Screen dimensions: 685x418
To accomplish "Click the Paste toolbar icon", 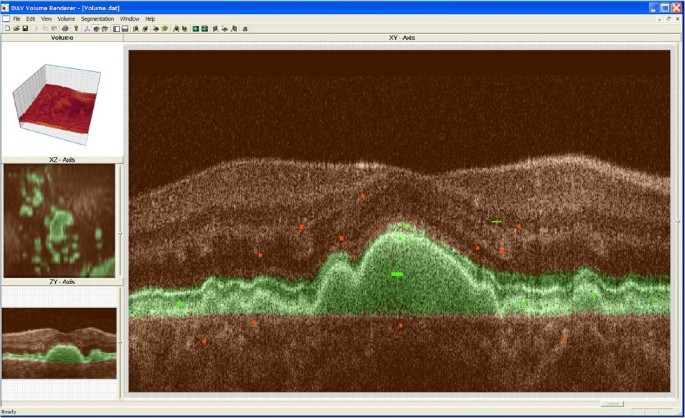I will (54, 28).
